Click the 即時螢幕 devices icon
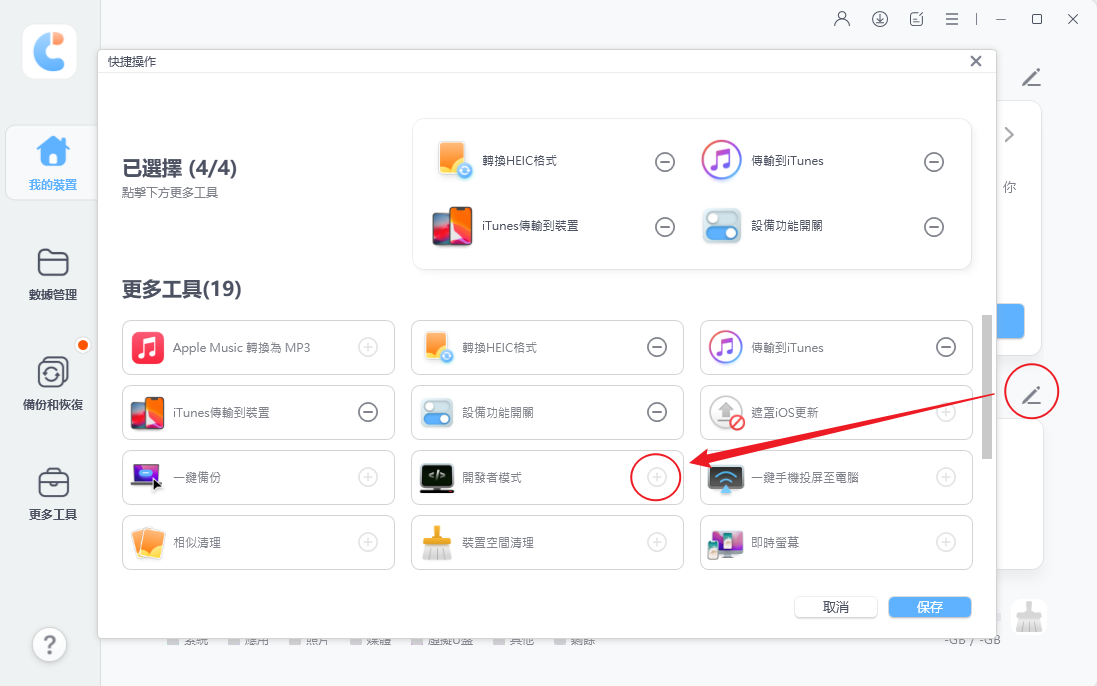The height and width of the screenshot is (686, 1097). coord(726,543)
